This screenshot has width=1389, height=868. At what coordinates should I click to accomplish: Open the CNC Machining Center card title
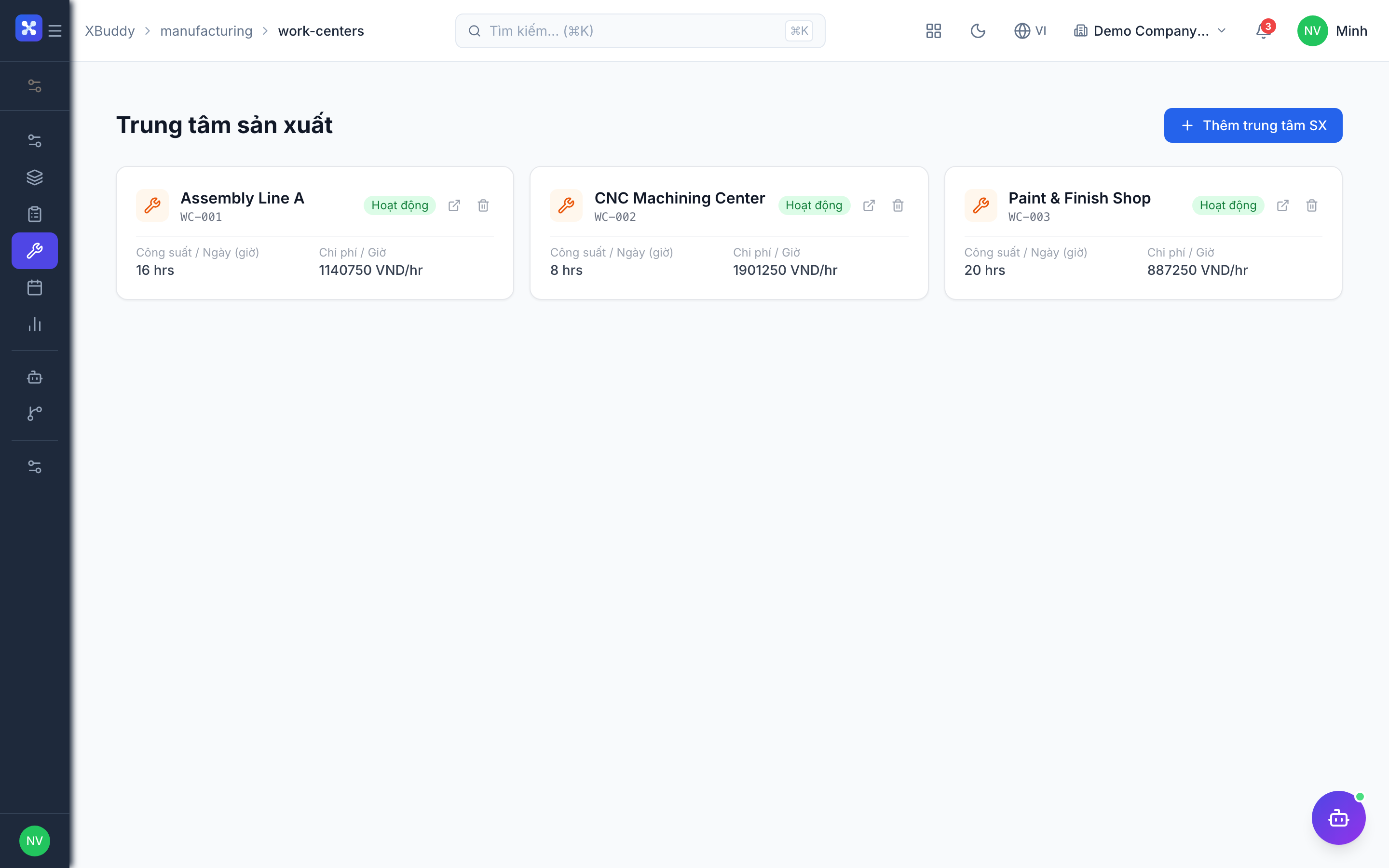click(x=680, y=198)
